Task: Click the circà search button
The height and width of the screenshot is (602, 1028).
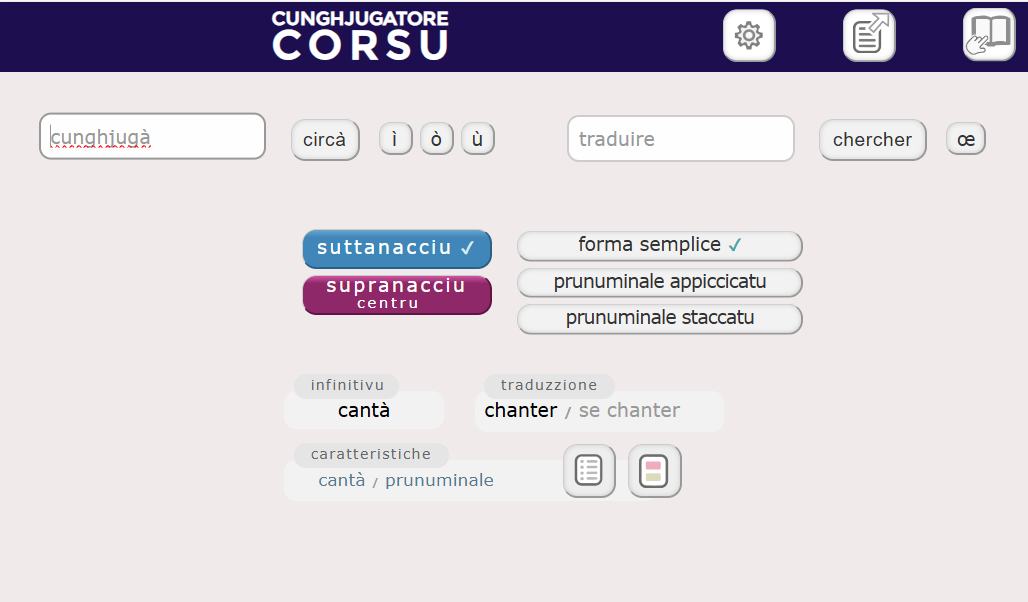Action: click(x=325, y=140)
